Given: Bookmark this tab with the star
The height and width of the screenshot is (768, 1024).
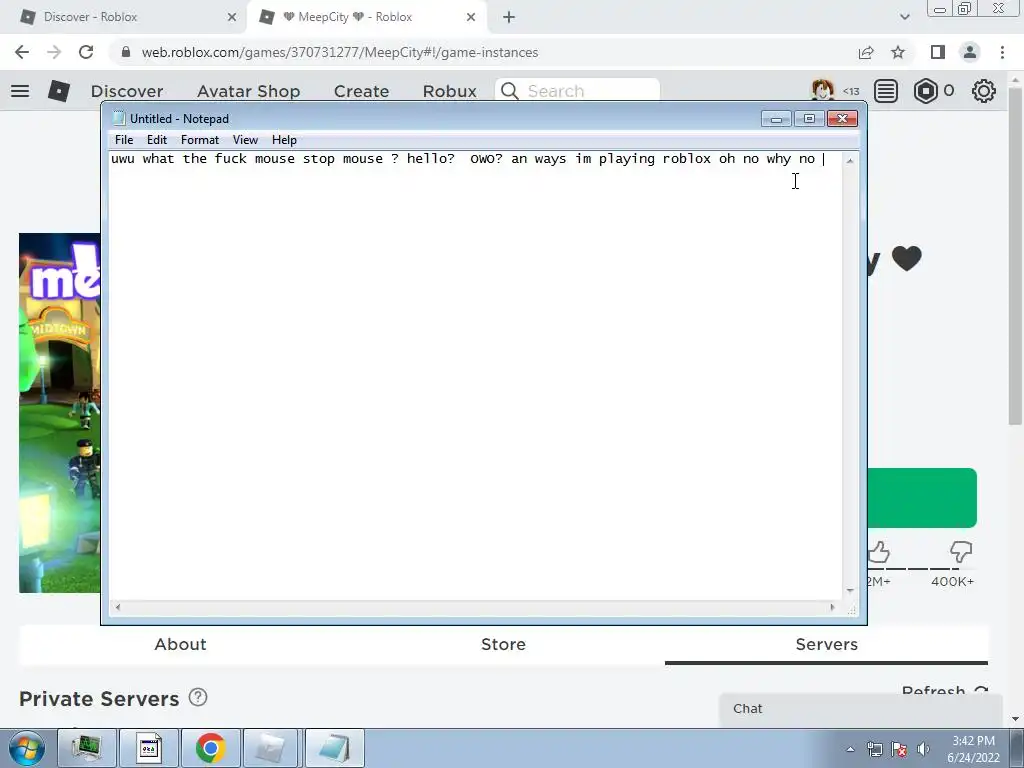Looking at the screenshot, I should (898, 52).
